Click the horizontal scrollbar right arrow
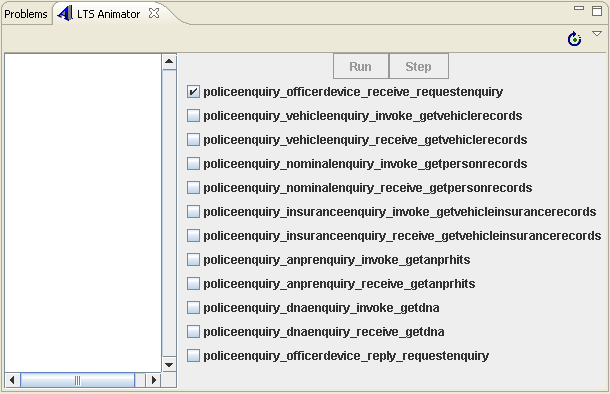Image resolution: width=610 pixels, height=394 pixels. click(x=154, y=380)
